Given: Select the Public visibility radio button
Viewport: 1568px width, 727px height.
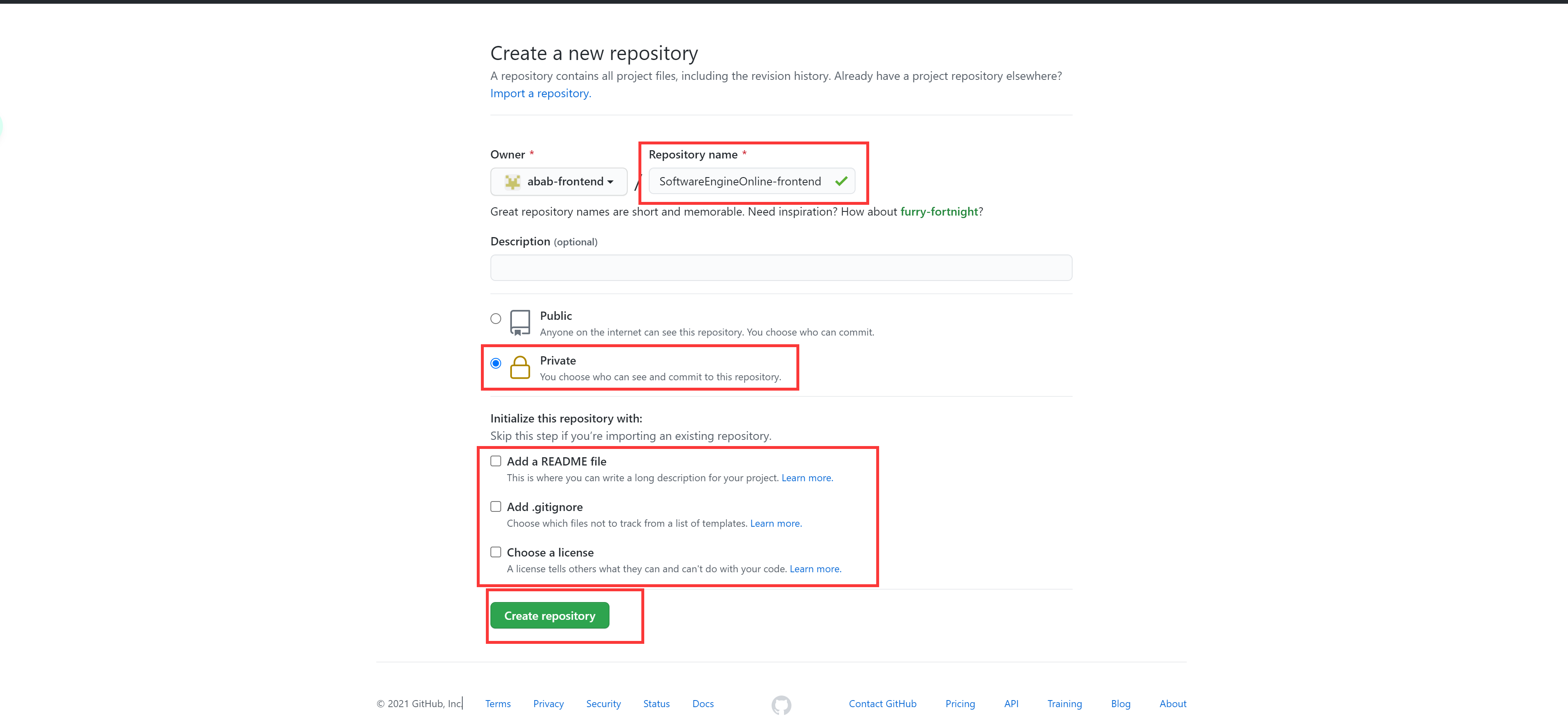Looking at the screenshot, I should coord(496,319).
